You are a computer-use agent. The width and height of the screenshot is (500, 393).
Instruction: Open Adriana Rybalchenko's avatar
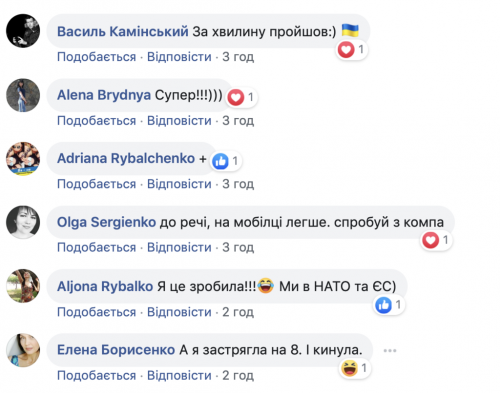point(23,158)
